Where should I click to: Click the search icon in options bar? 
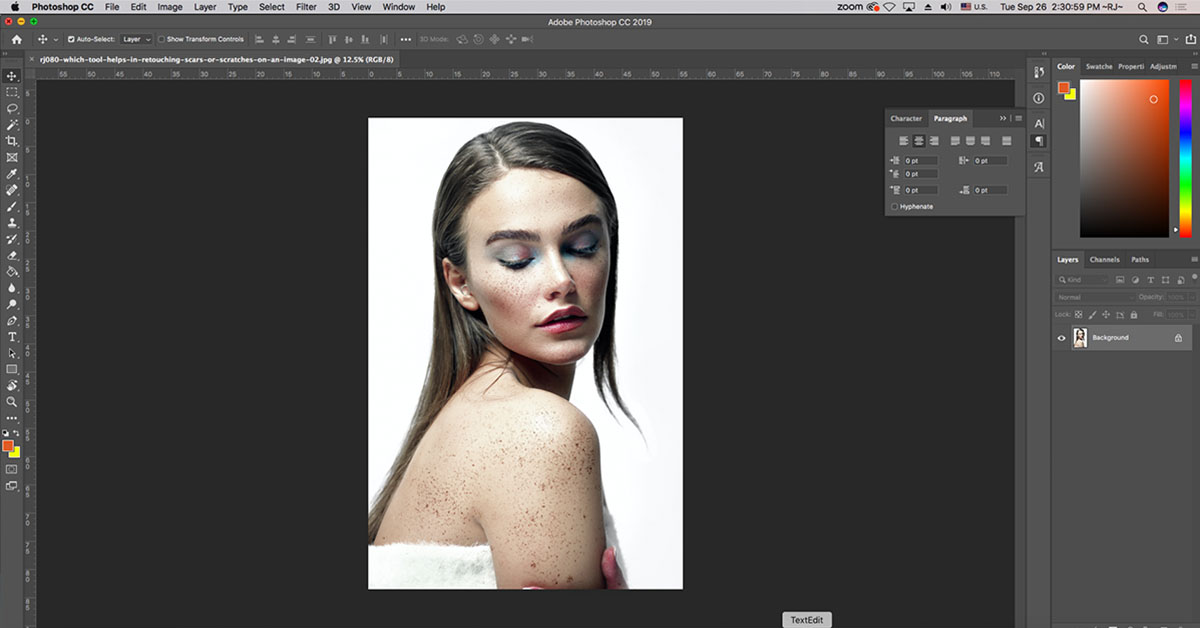[x=1144, y=40]
